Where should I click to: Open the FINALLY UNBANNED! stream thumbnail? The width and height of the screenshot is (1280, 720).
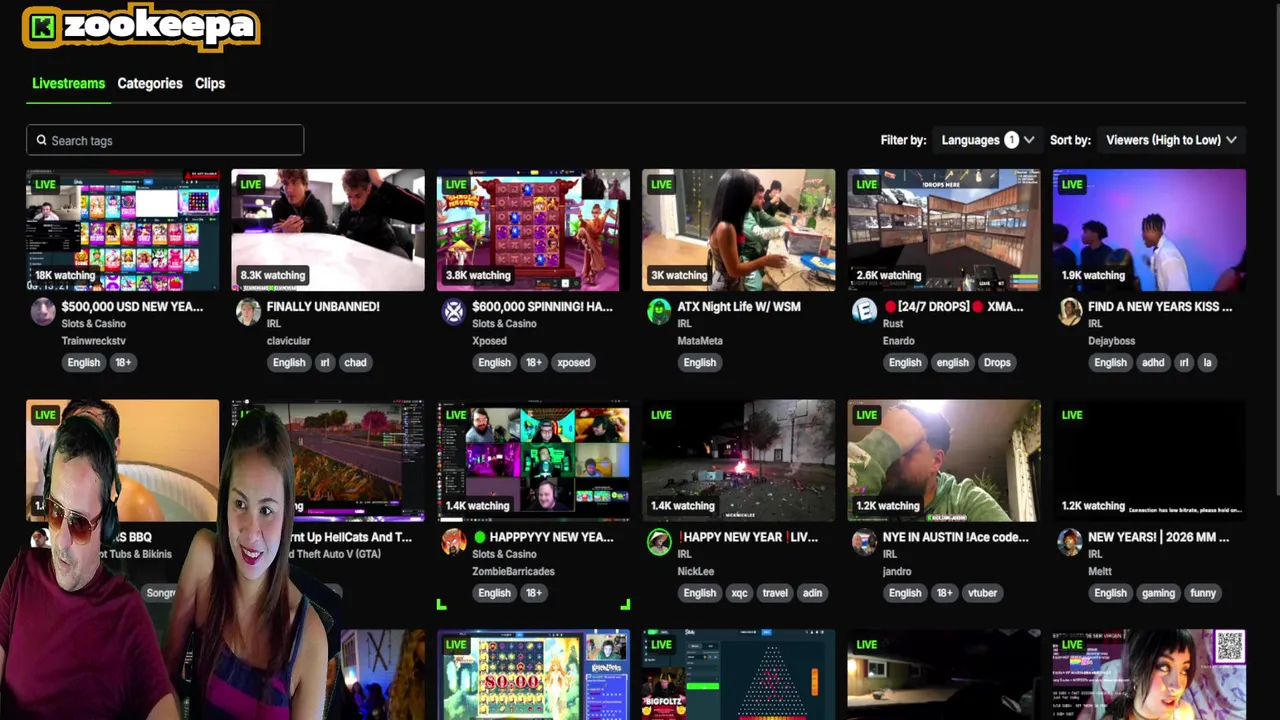pos(328,230)
